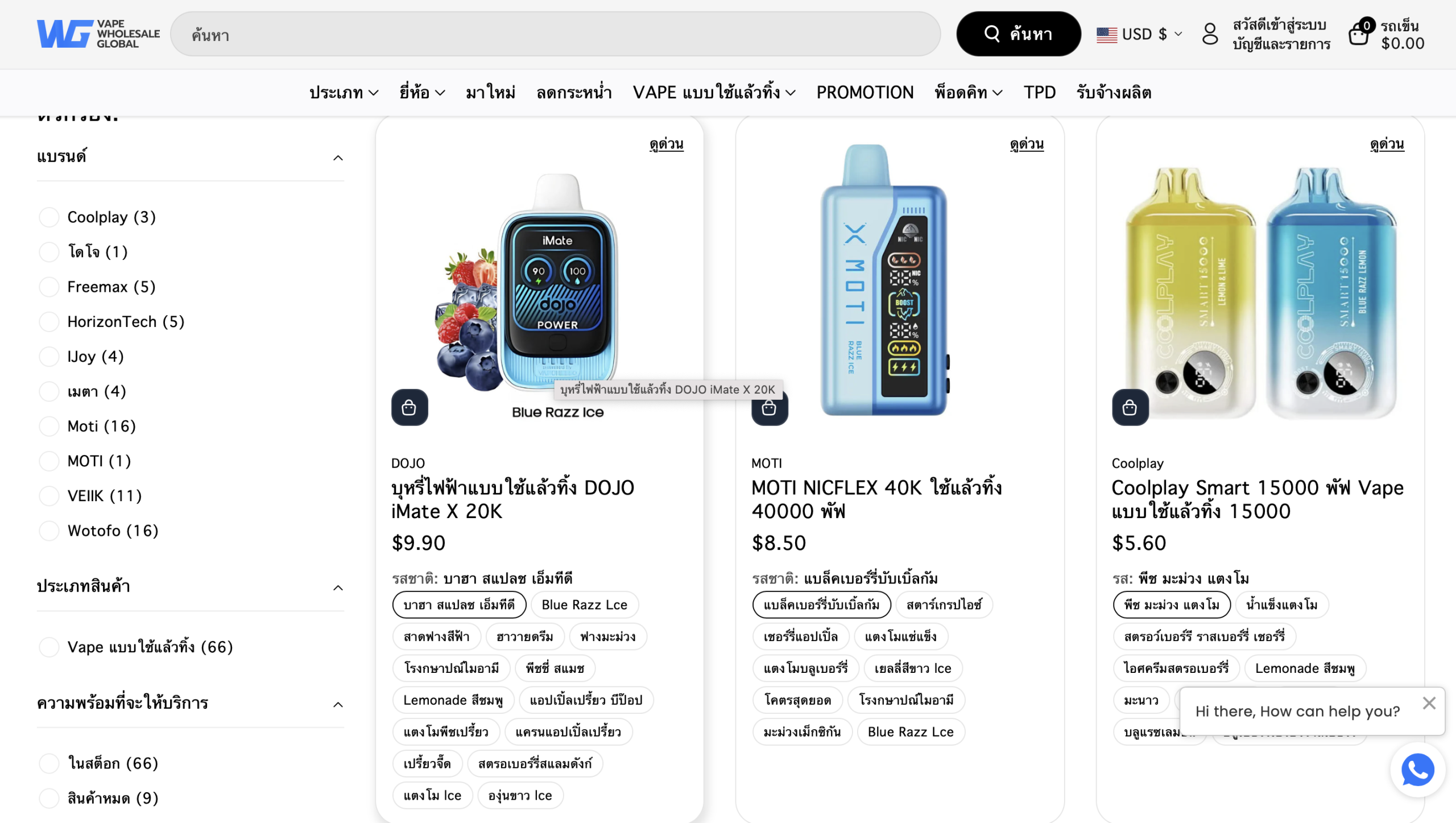This screenshot has height=823, width=1456.
Task: Click the user account icon
Action: click(1210, 34)
